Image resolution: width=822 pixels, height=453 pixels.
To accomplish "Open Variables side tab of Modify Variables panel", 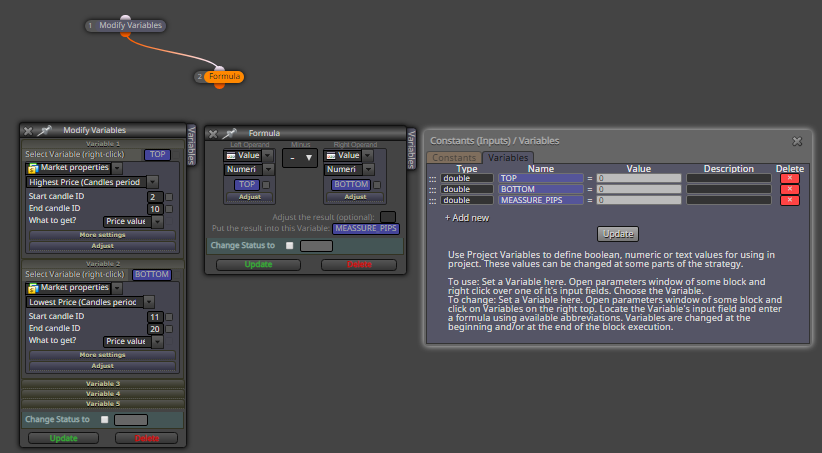I will [x=191, y=145].
